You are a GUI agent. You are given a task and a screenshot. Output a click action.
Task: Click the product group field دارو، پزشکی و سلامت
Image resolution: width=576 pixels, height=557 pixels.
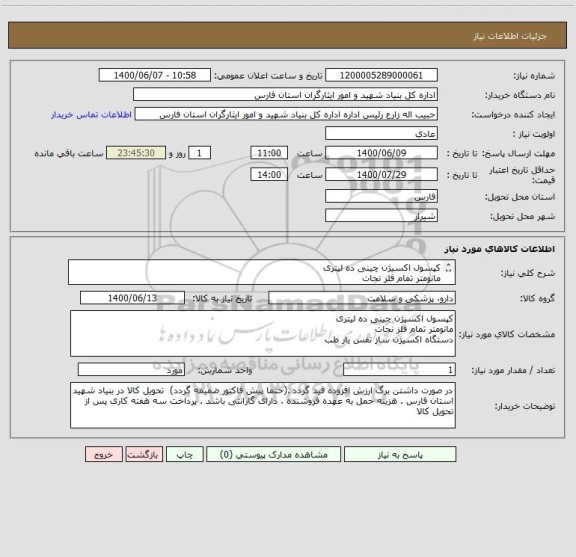[x=362, y=298]
